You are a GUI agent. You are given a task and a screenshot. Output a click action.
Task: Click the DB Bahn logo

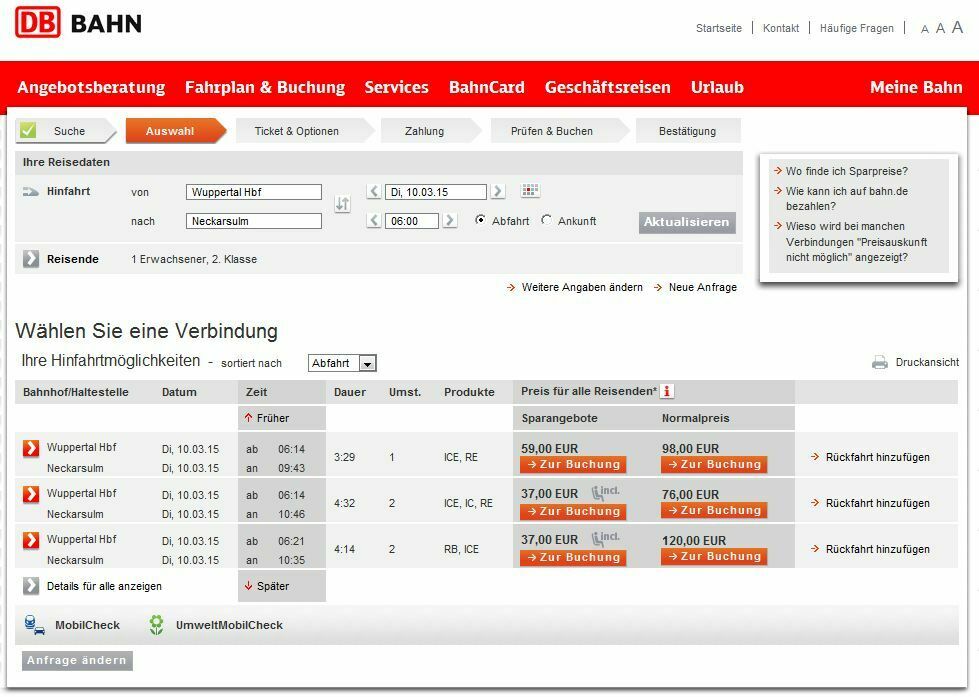[78, 22]
